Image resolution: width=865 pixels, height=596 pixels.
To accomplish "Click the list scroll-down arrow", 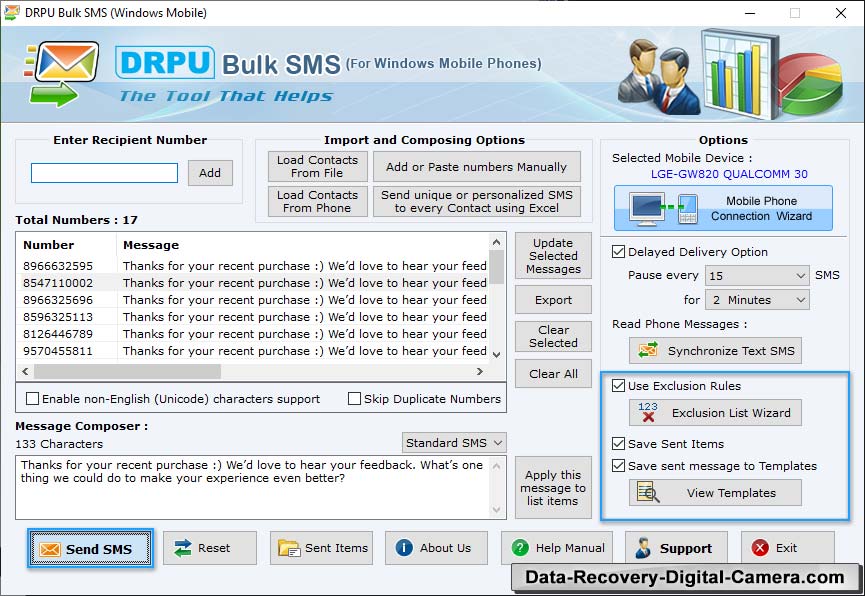I will (x=496, y=354).
